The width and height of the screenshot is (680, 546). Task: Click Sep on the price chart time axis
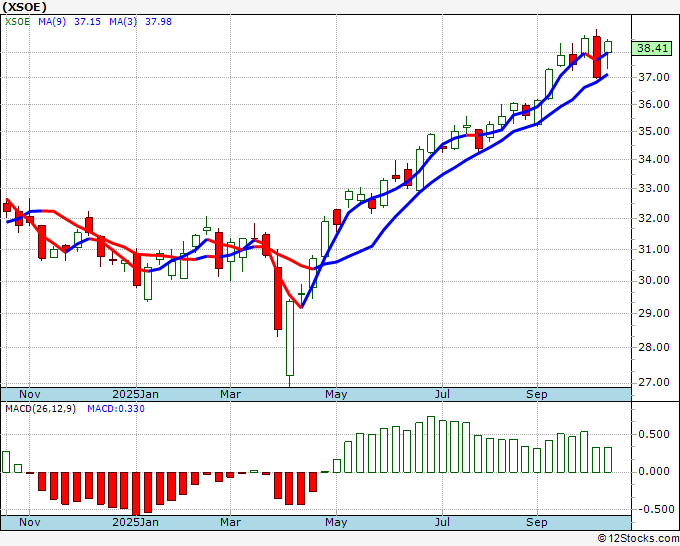[536, 394]
